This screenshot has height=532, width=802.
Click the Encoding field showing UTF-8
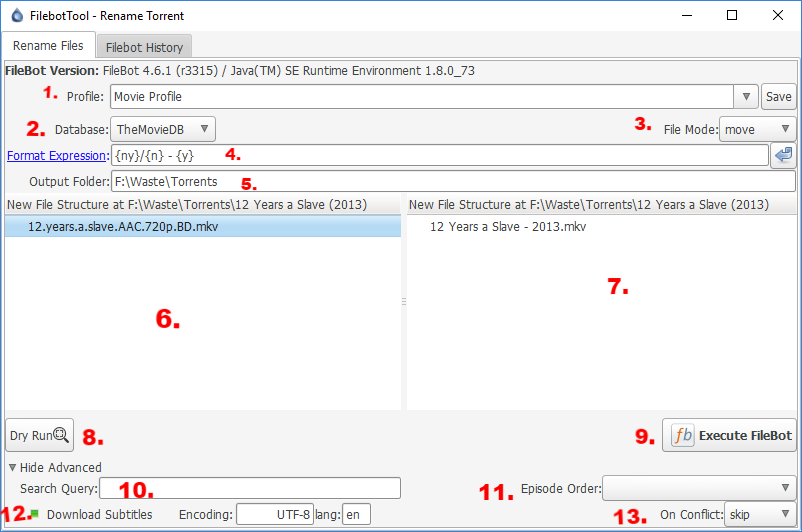(x=275, y=514)
